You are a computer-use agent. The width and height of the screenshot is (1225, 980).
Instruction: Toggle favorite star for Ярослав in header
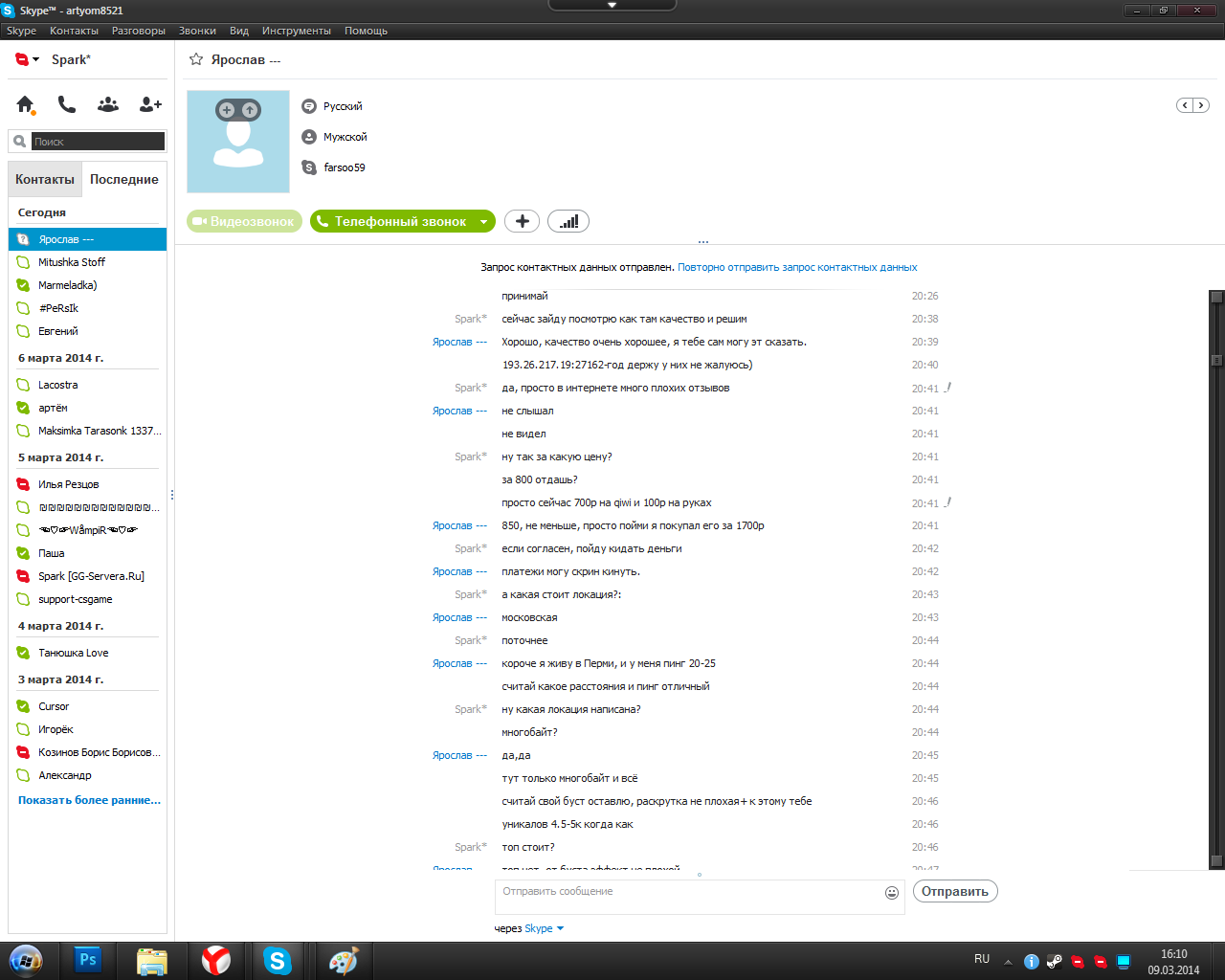click(196, 59)
